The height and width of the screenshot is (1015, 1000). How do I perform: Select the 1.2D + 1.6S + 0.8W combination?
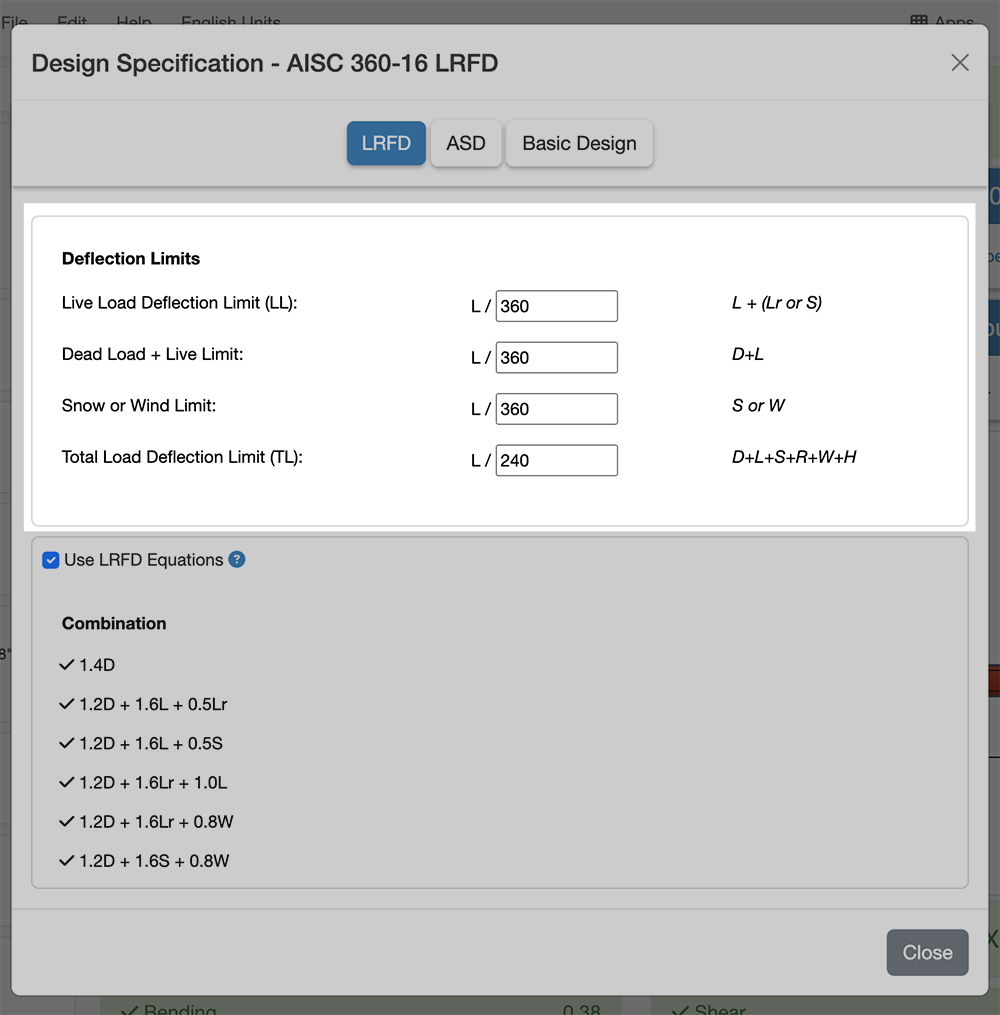[144, 861]
